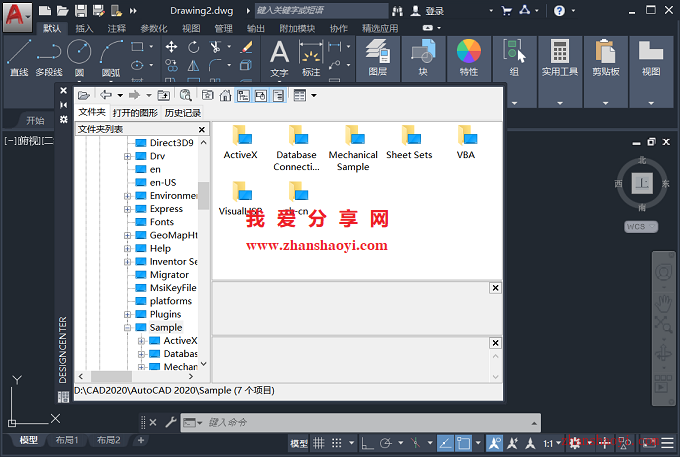Click the Sign in (登录) button
The height and width of the screenshot is (457, 680).
coord(428,11)
